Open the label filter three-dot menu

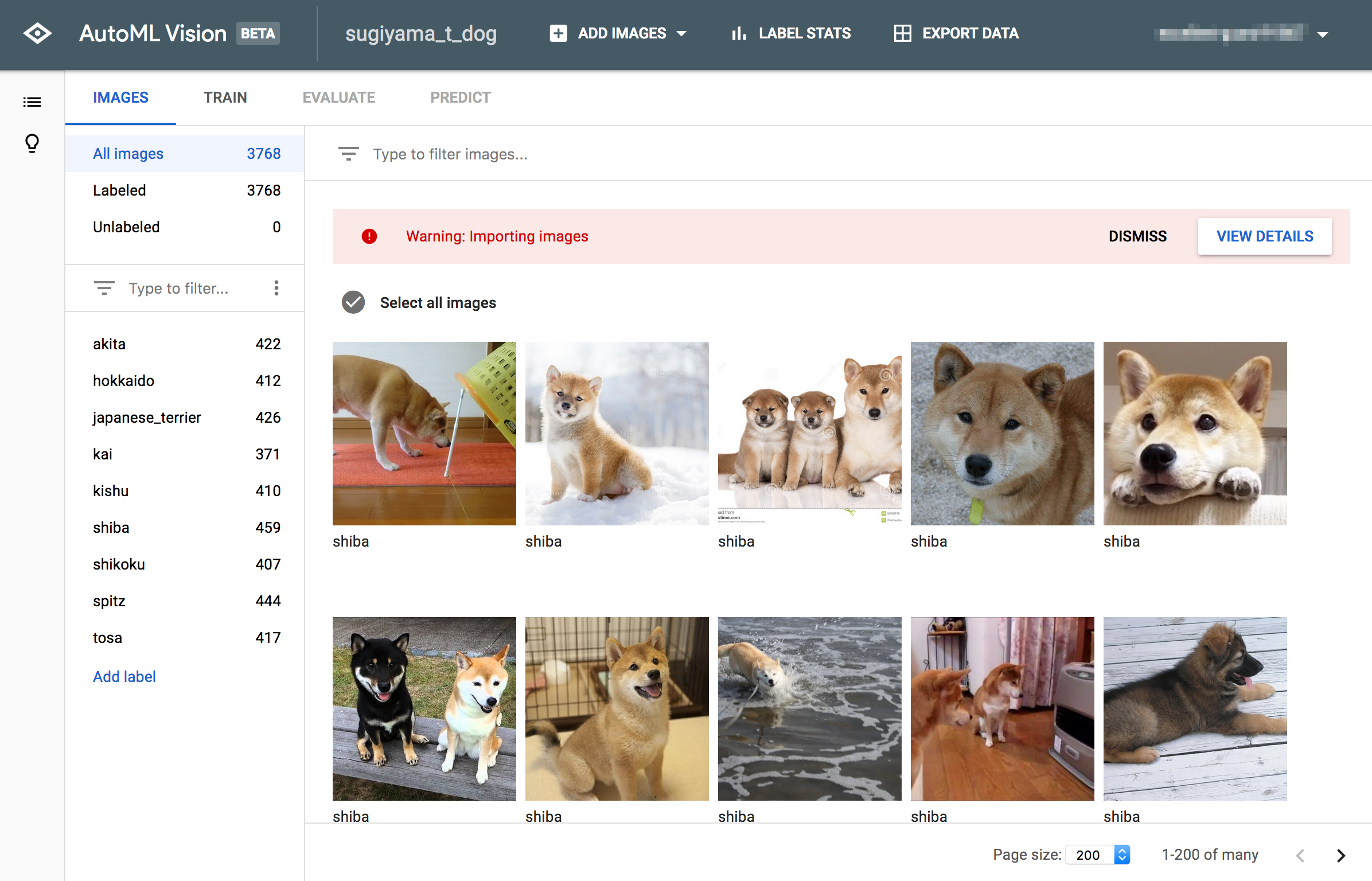(x=276, y=288)
